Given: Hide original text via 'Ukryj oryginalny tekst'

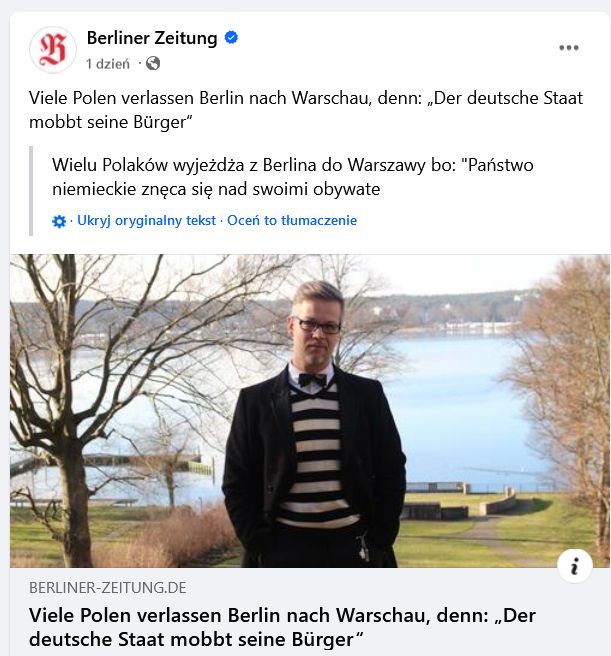Looking at the screenshot, I should point(146,220).
